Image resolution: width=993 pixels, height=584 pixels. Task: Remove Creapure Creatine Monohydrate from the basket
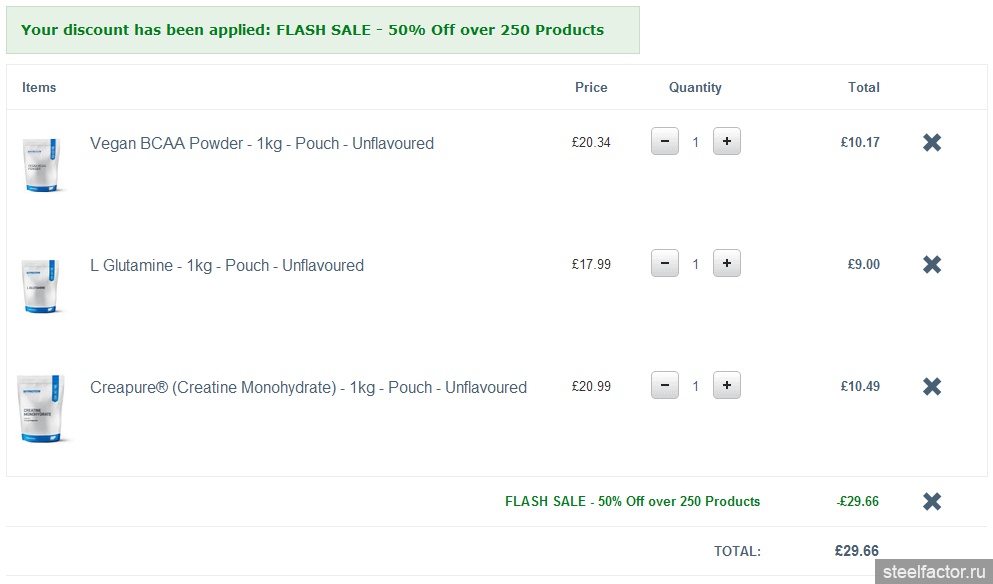tap(931, 387)
